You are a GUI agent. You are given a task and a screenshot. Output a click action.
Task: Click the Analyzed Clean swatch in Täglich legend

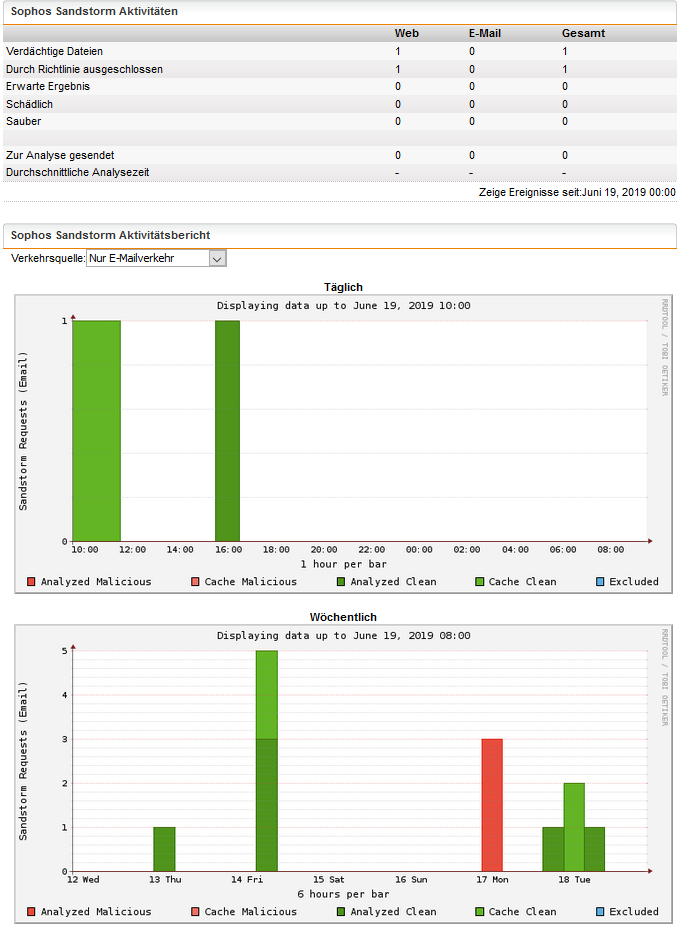[341, 582]
